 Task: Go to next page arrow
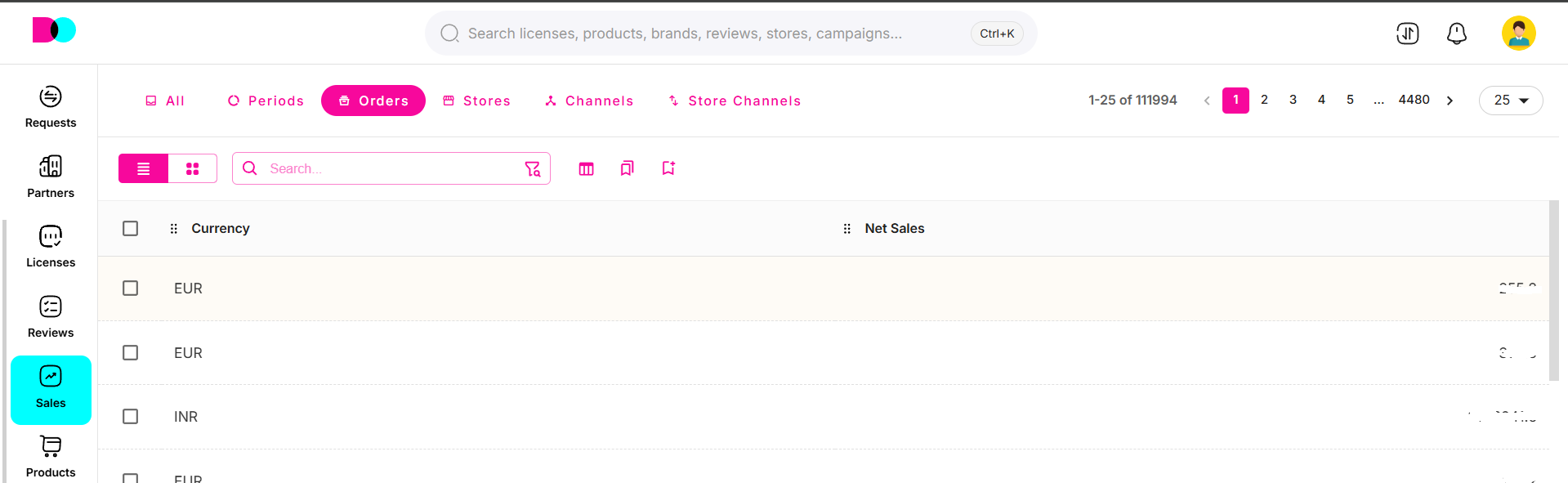coord(1450,101)
